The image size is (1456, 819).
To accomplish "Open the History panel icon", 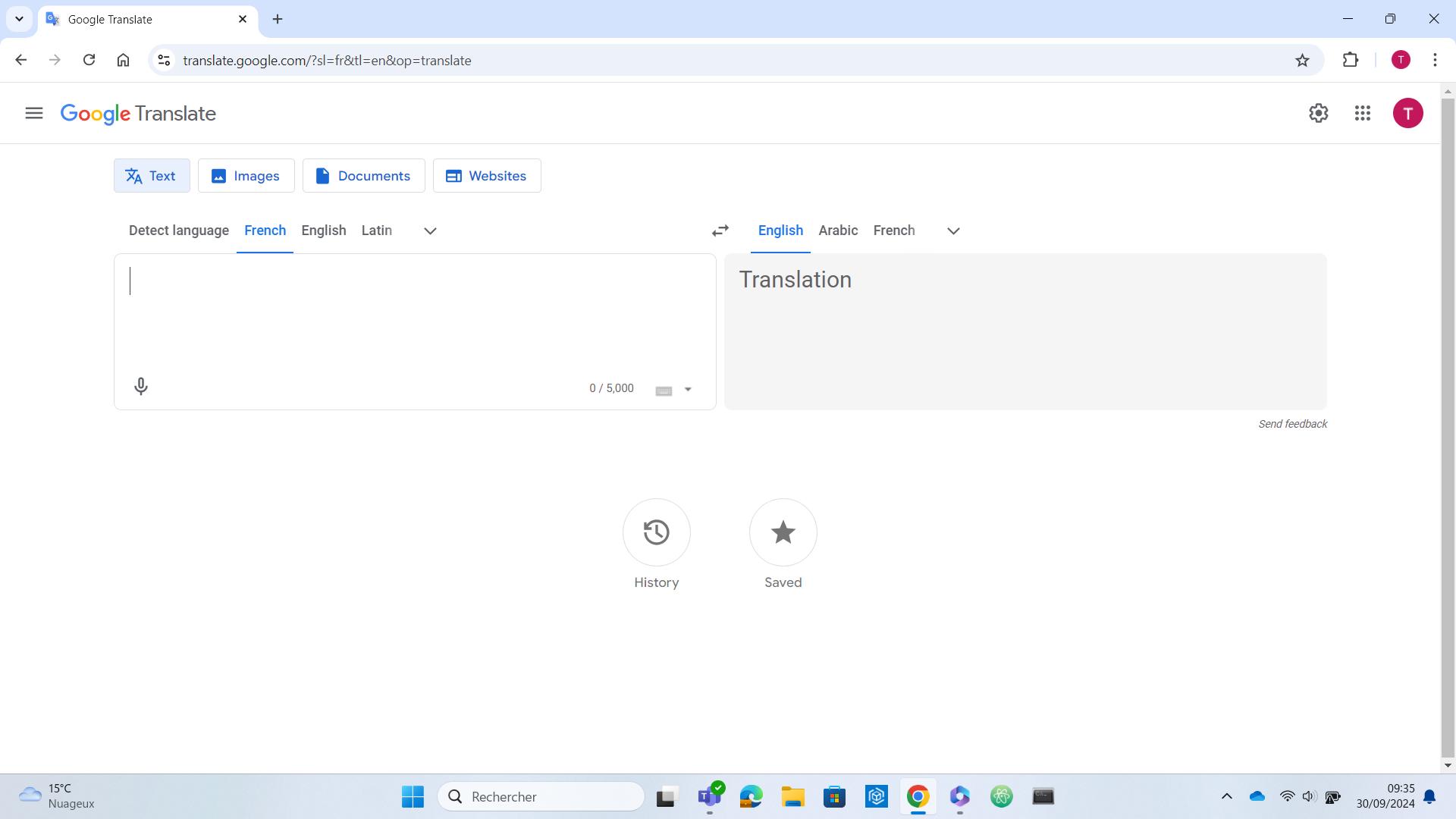I will (657, 532).
